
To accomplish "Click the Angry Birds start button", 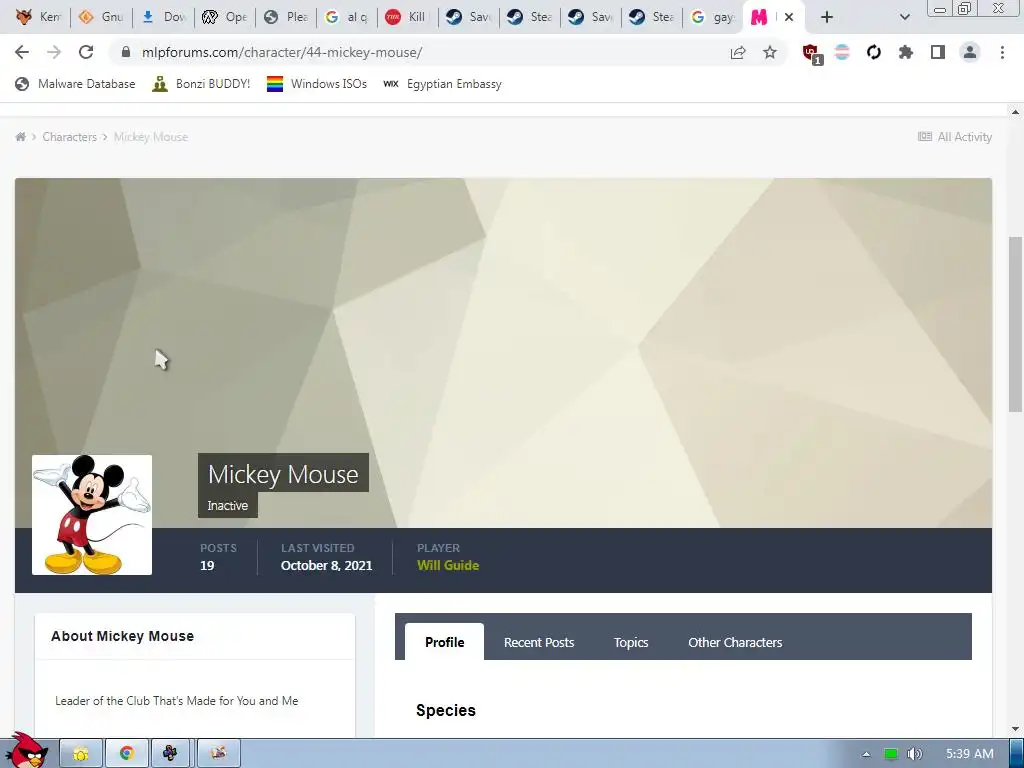I will pyautogui.click(x=27, y=751).
